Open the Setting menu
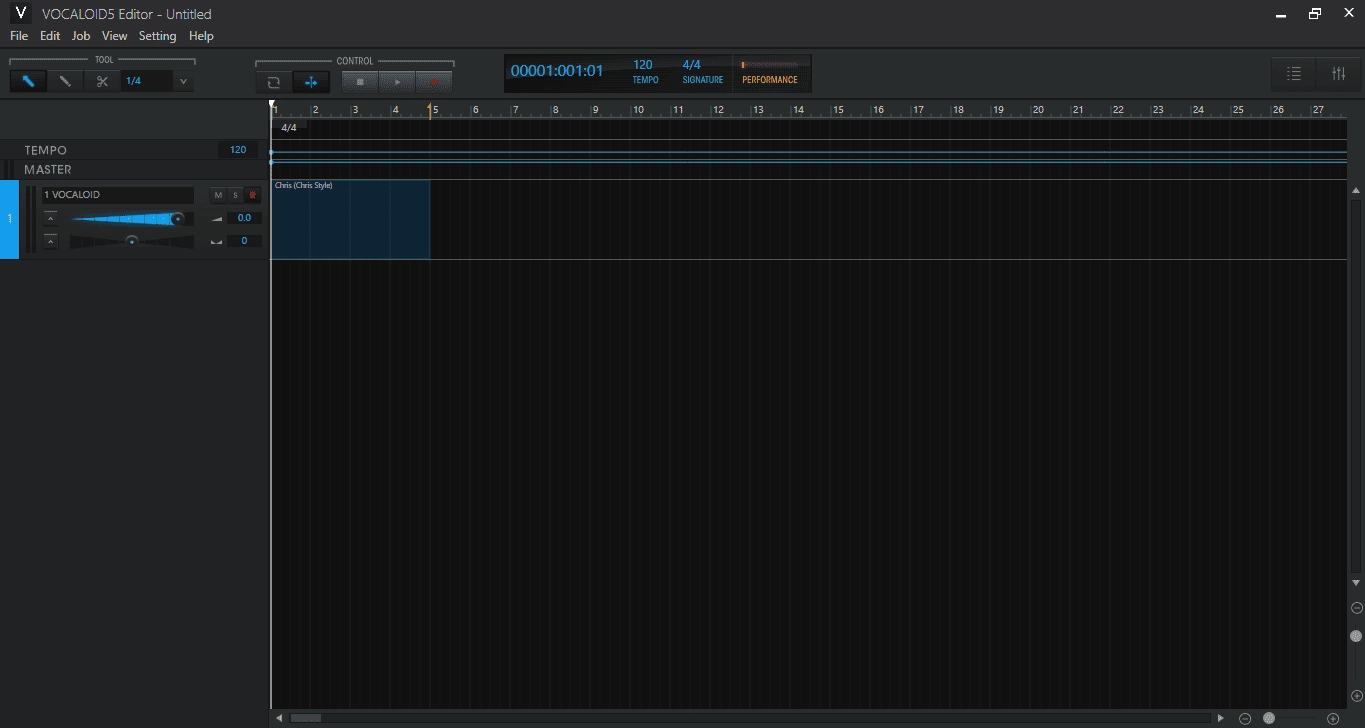 157,36
